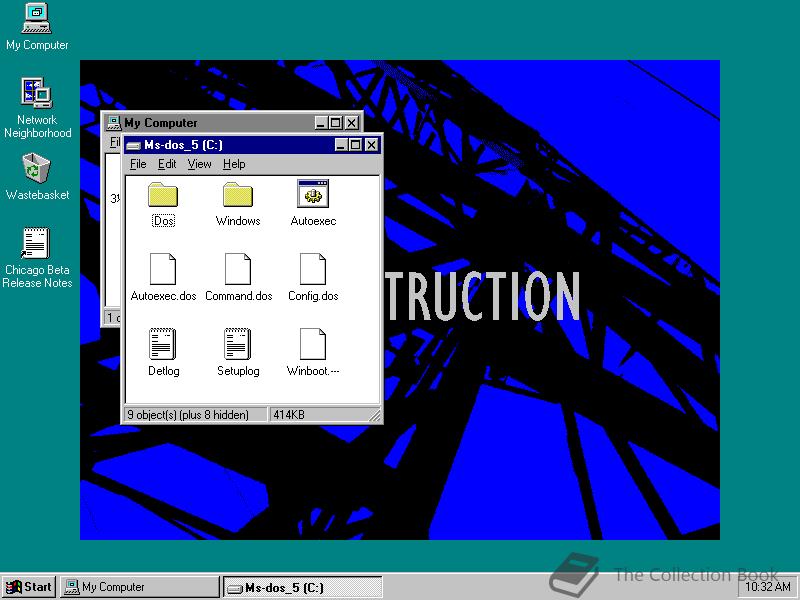
Task: Select the Wastebasket desktop icon
Action: click(x=37, y=177)
